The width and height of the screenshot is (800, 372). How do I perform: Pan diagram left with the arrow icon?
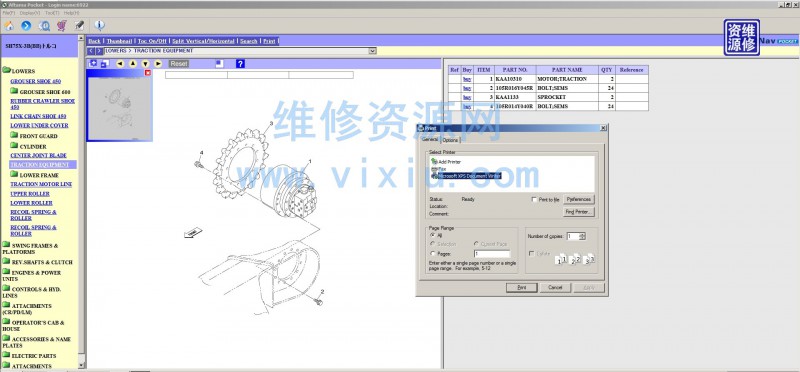pos(120,64)
